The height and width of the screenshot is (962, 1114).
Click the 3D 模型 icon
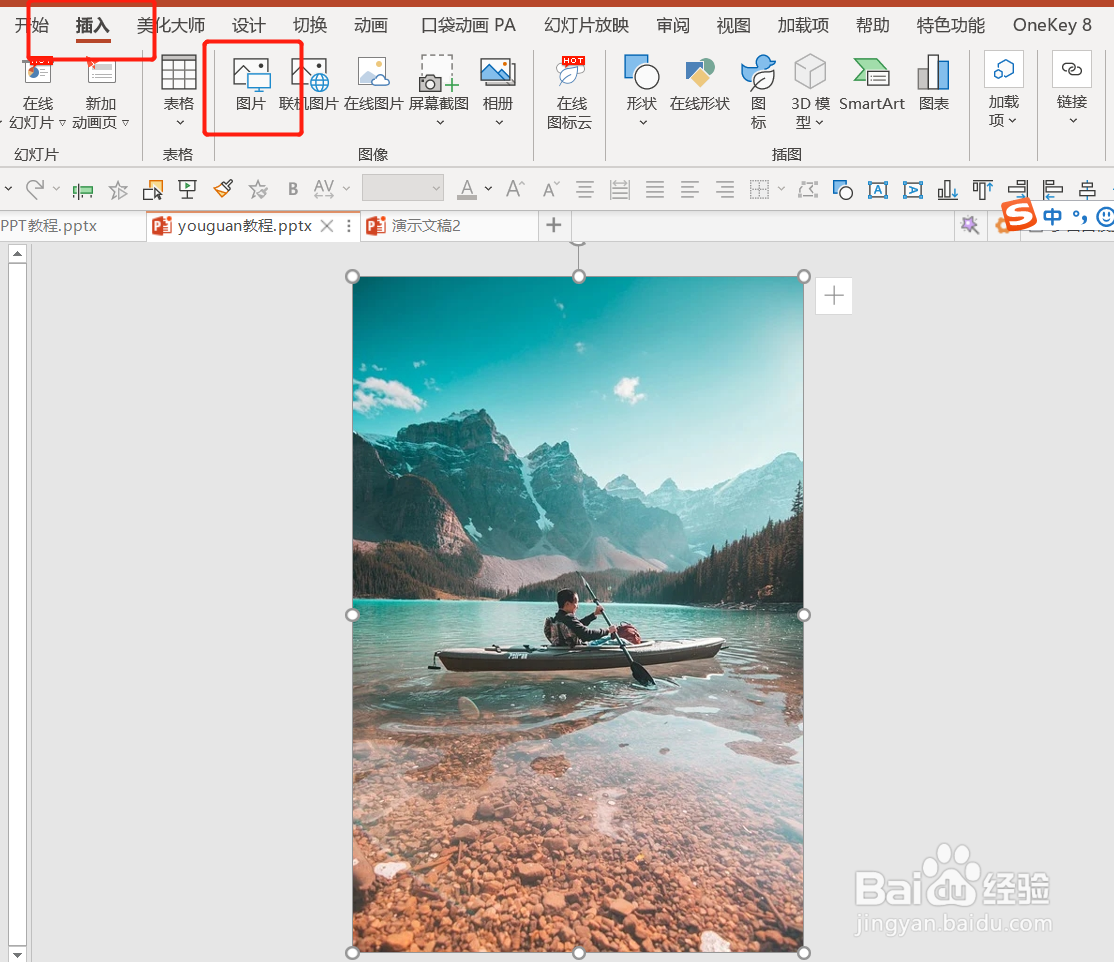811,92
